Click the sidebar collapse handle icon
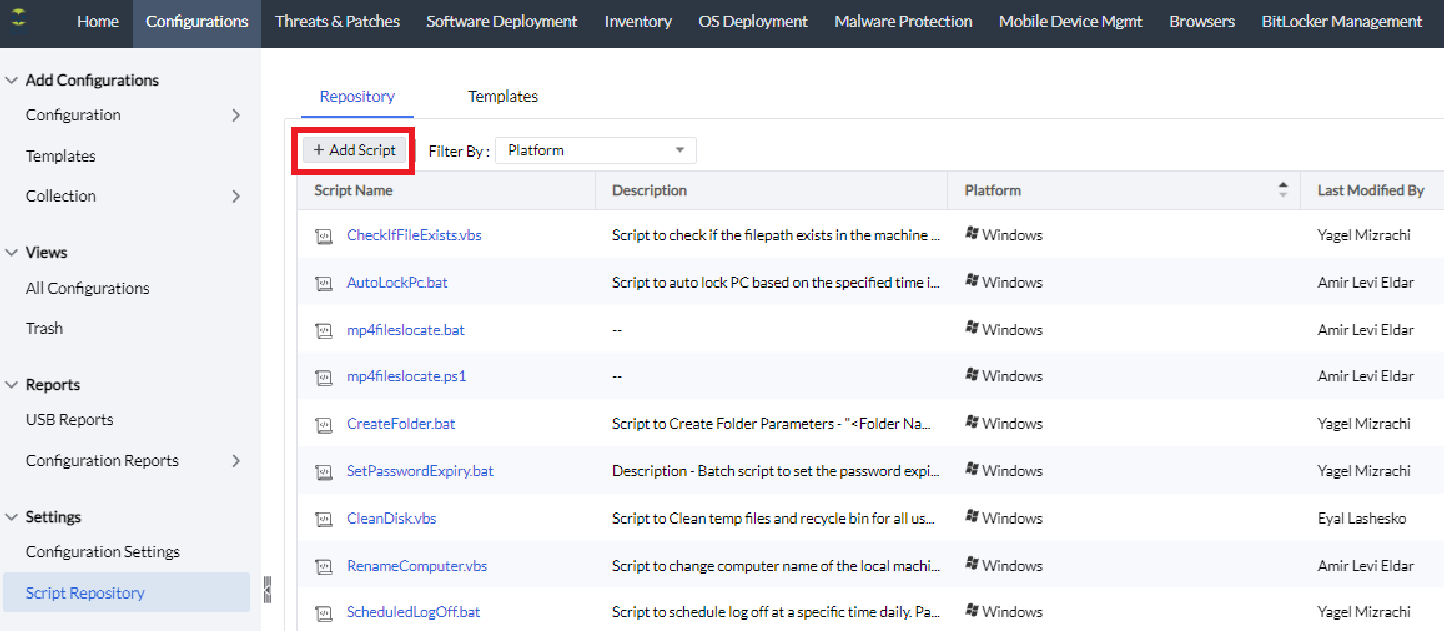Viewport: 1444px width, 631px height. pos(267,591)
